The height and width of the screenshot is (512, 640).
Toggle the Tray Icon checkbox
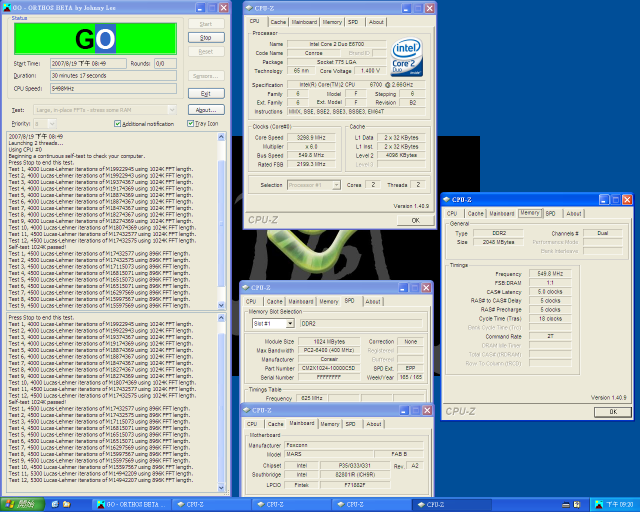[x=190, y=123]
